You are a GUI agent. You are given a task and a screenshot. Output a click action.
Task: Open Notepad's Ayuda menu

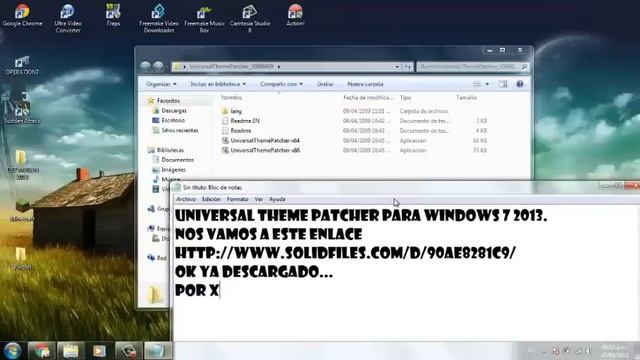[277, 199]
